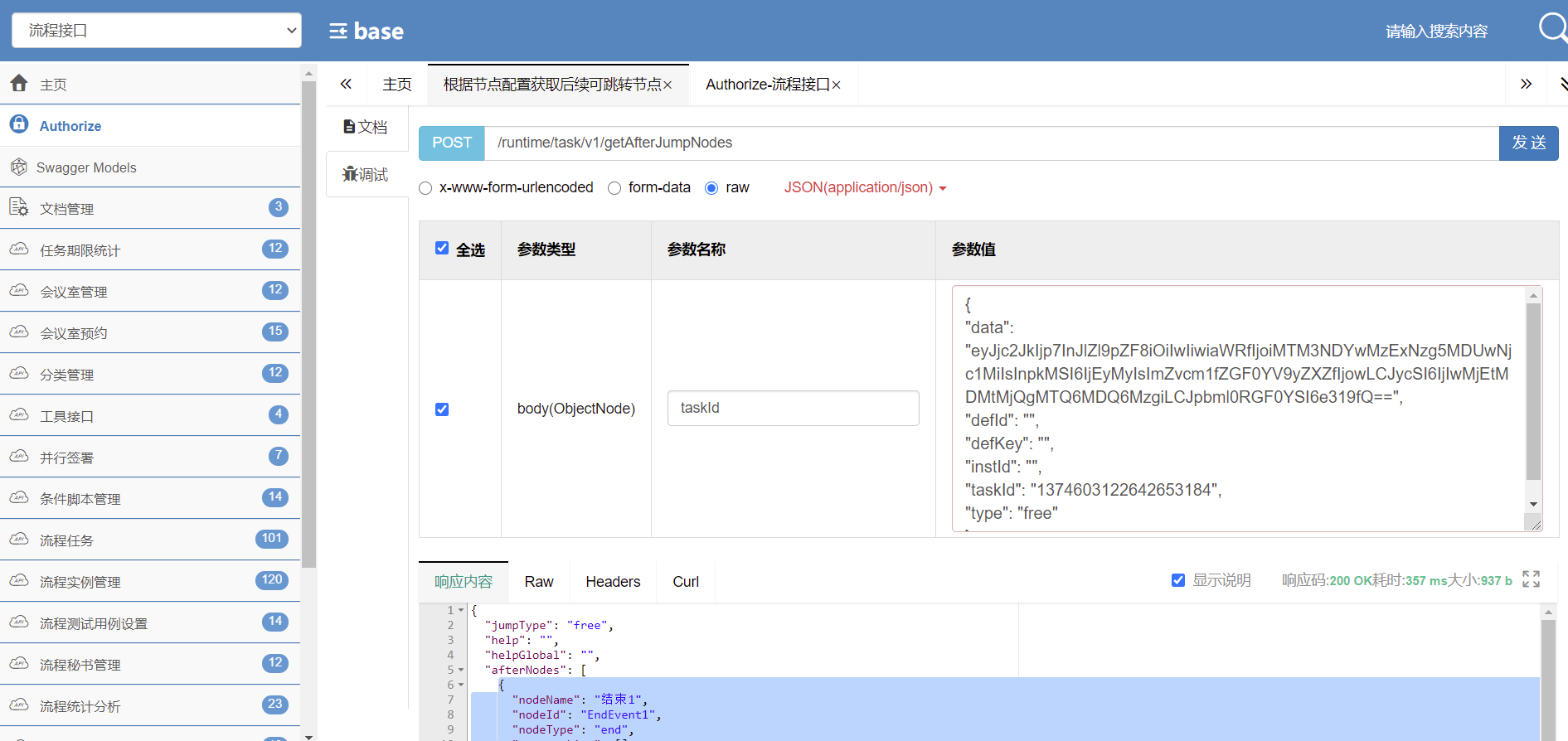Open JSON(application/json) content type dropdown
The height and width of the screenshot is (741, 1568).
pos(865,188)
